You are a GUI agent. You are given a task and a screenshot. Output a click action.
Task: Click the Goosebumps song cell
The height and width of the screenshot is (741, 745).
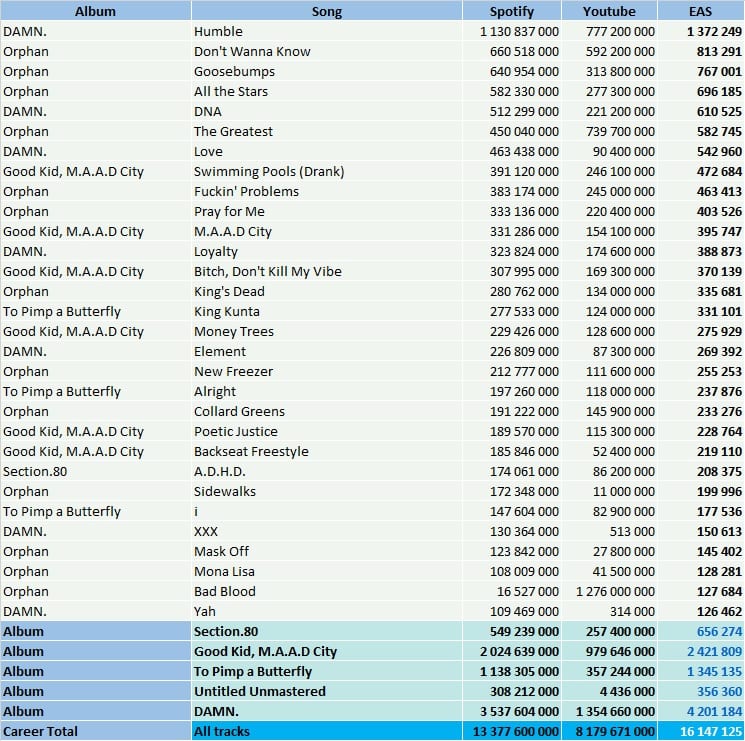[x=326, y=71]
